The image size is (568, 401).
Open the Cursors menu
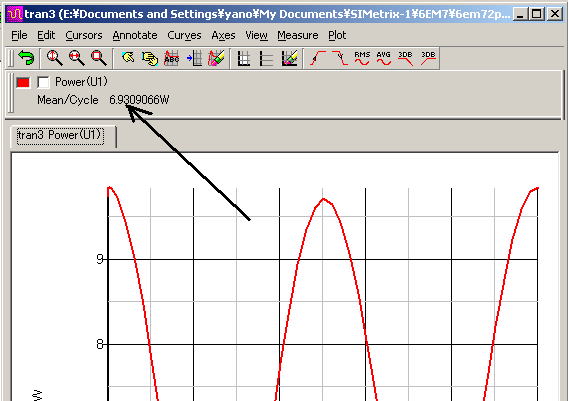click(84, 35)
